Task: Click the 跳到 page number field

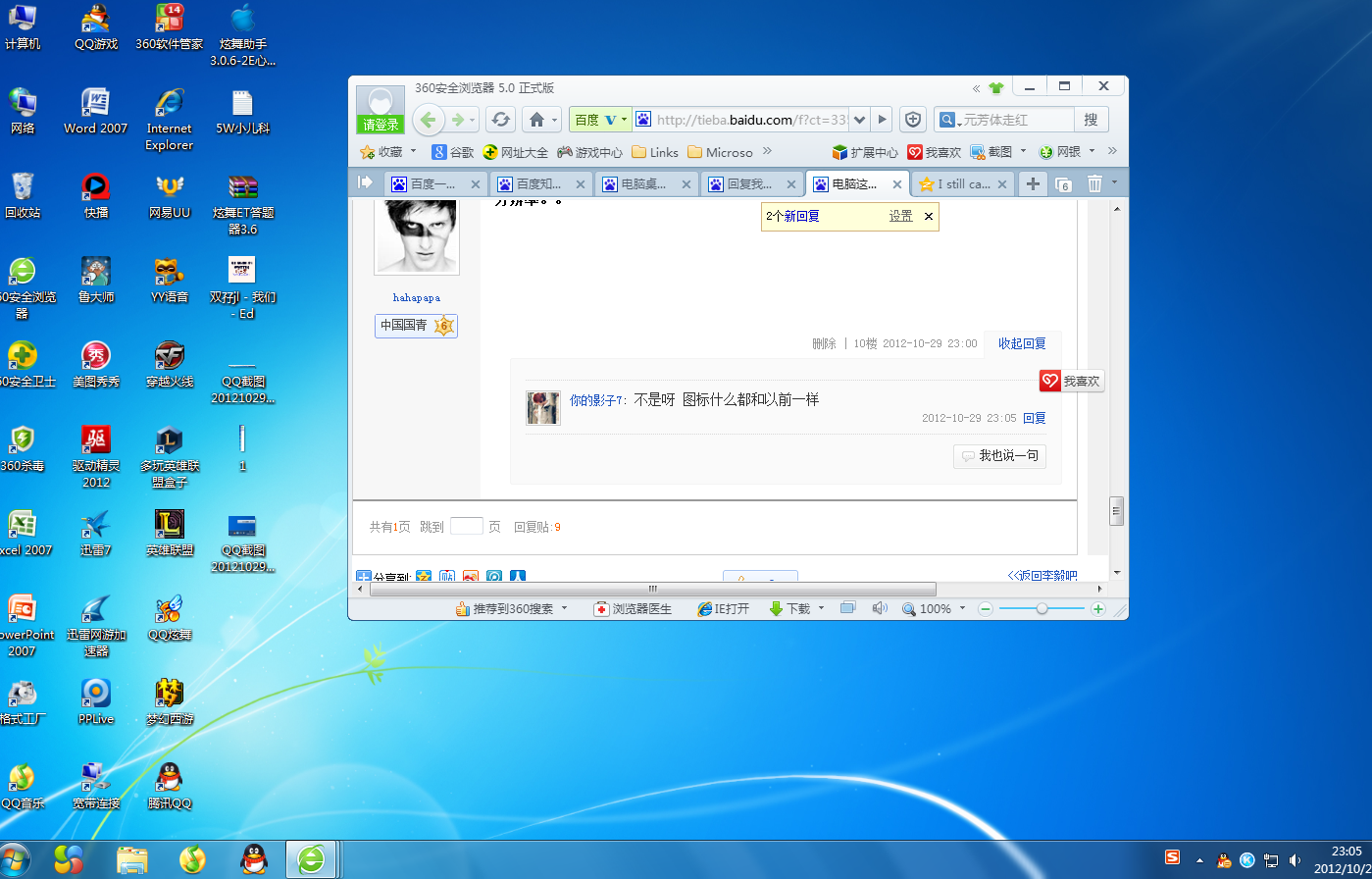Action: (x=466, y=526)
